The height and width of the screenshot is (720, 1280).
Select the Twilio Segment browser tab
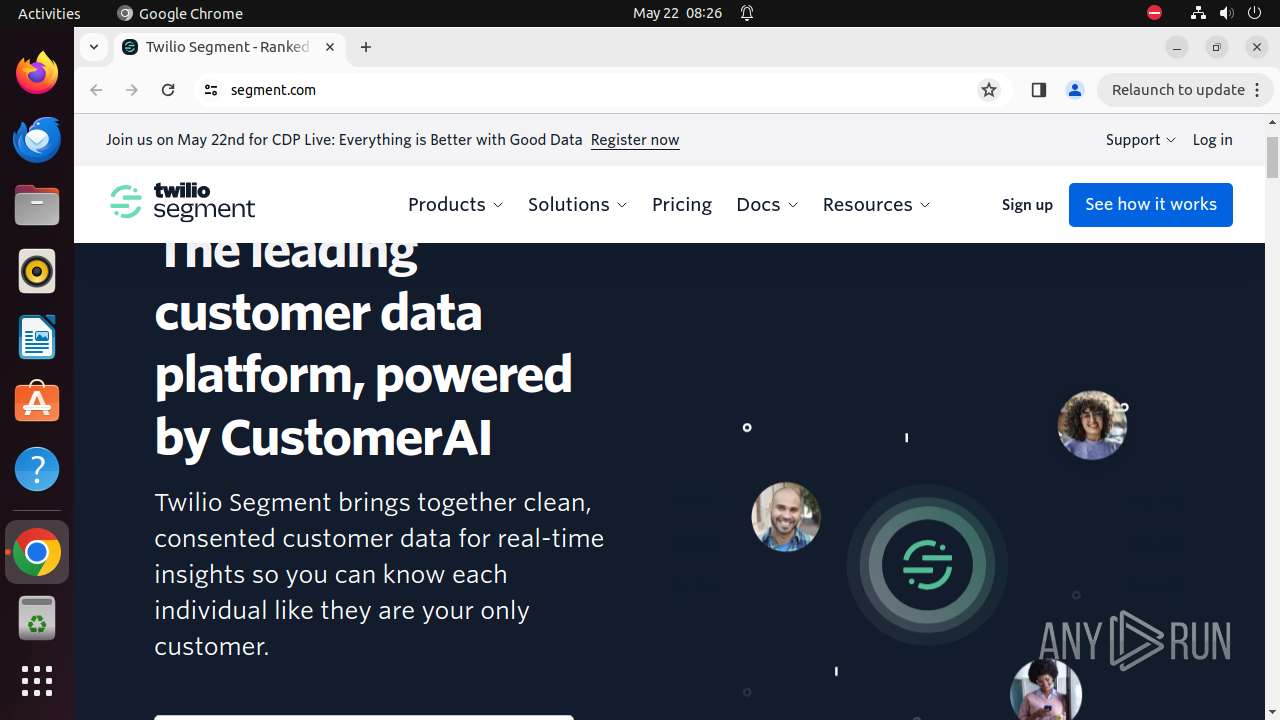(230, 47)
